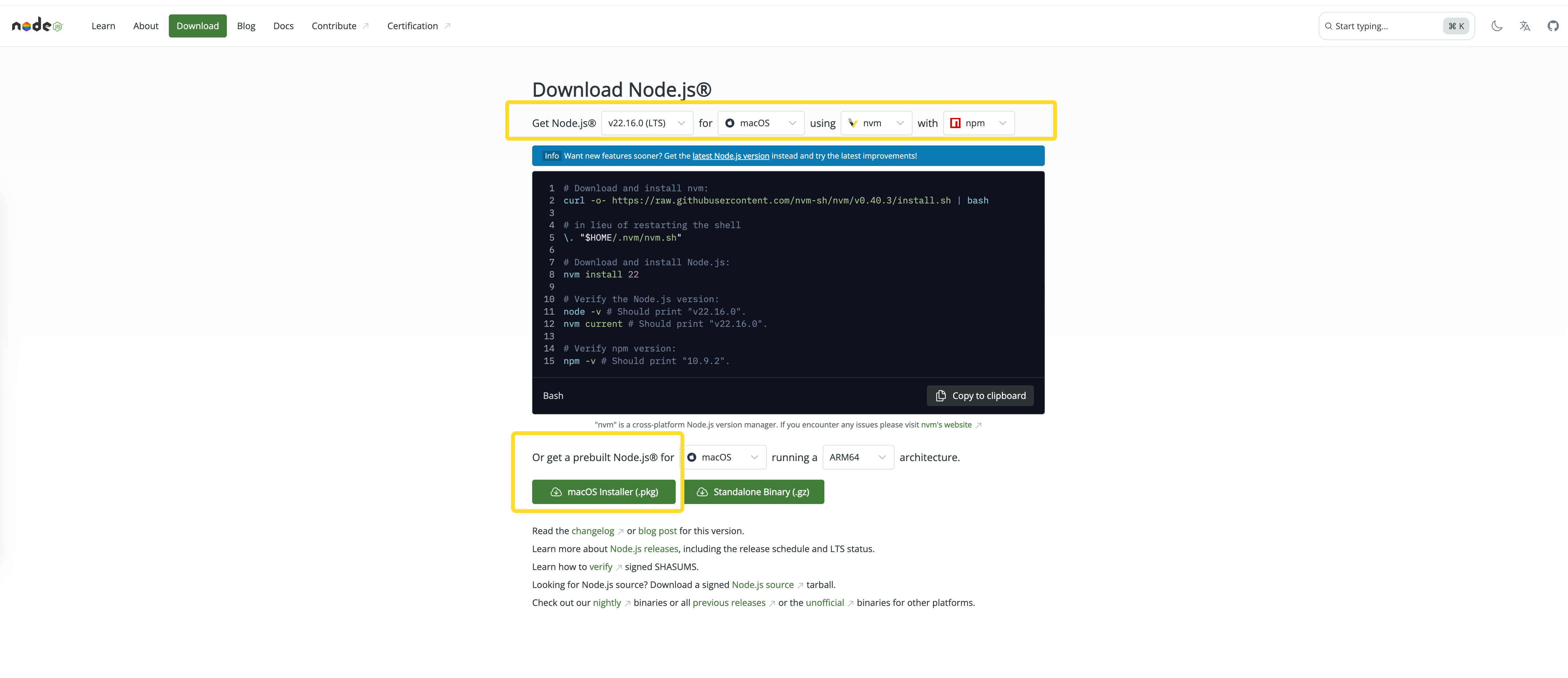The width and height of the screenshot is (1568, 678).
Task: Click the curl install command line
Action: click(x=775, y=200)
